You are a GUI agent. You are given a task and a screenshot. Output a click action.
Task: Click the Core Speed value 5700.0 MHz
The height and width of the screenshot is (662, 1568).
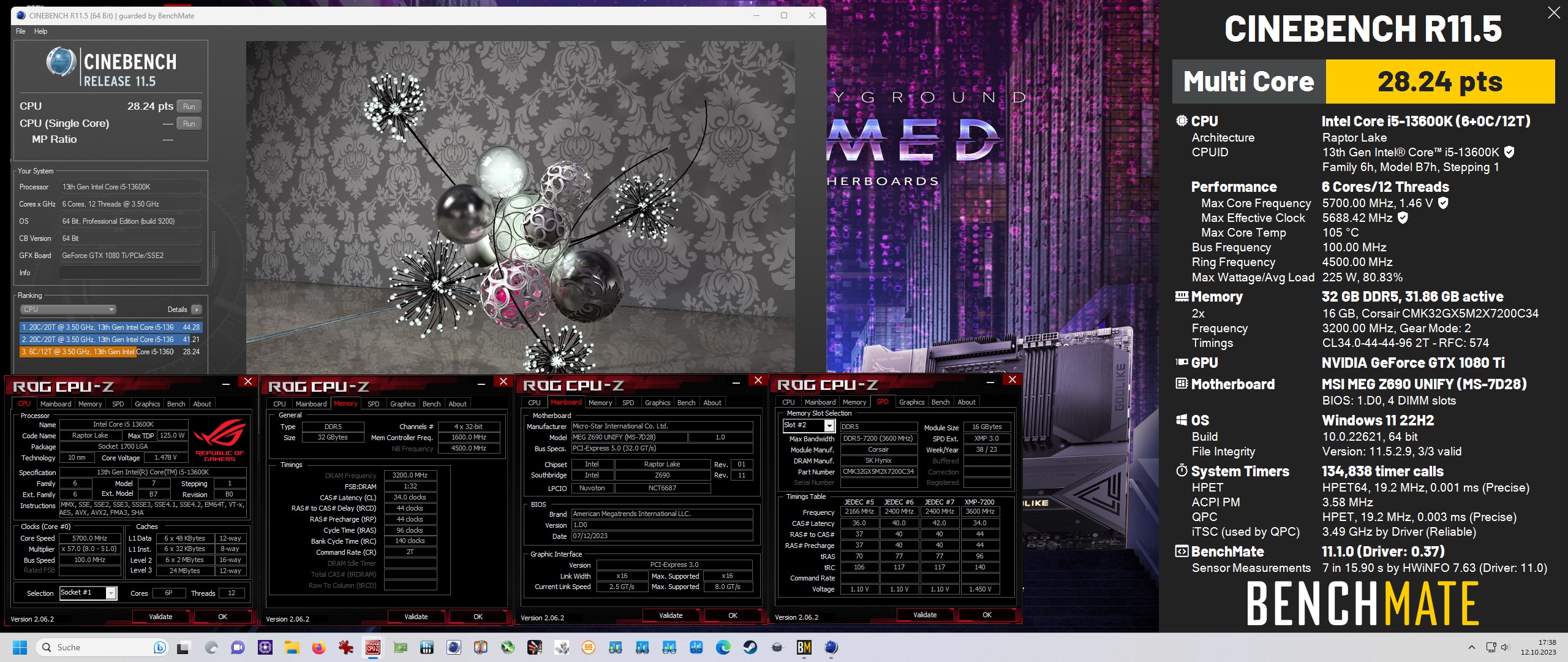[x=90, y=538]
